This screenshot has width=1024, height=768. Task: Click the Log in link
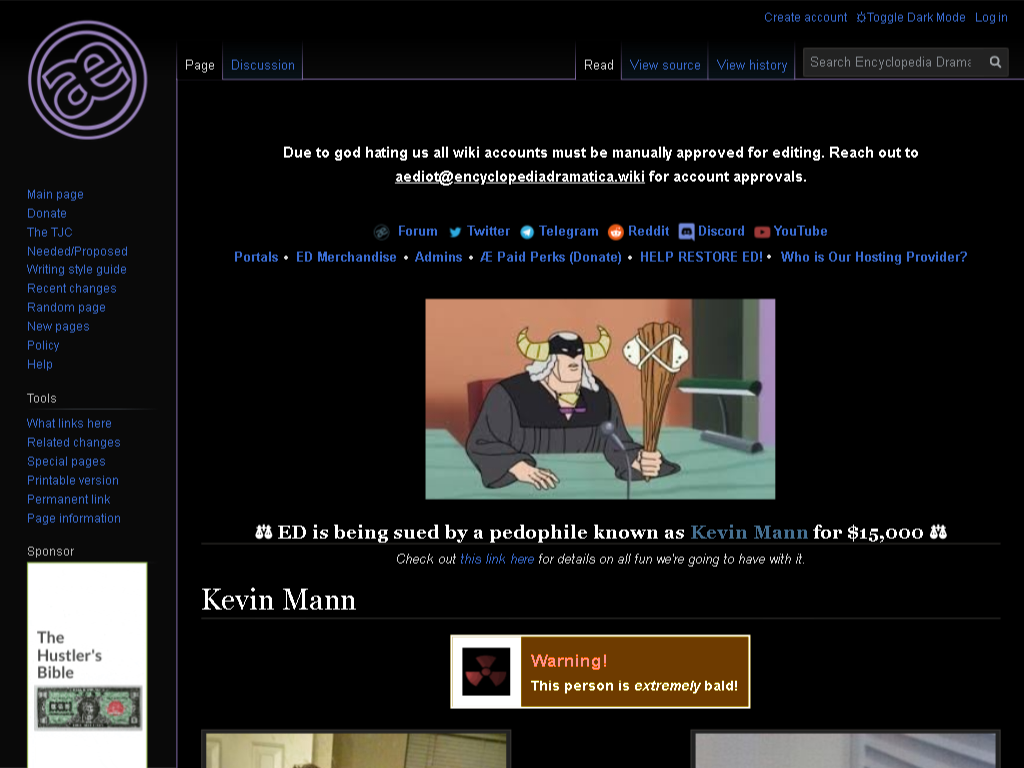[991, 18]
